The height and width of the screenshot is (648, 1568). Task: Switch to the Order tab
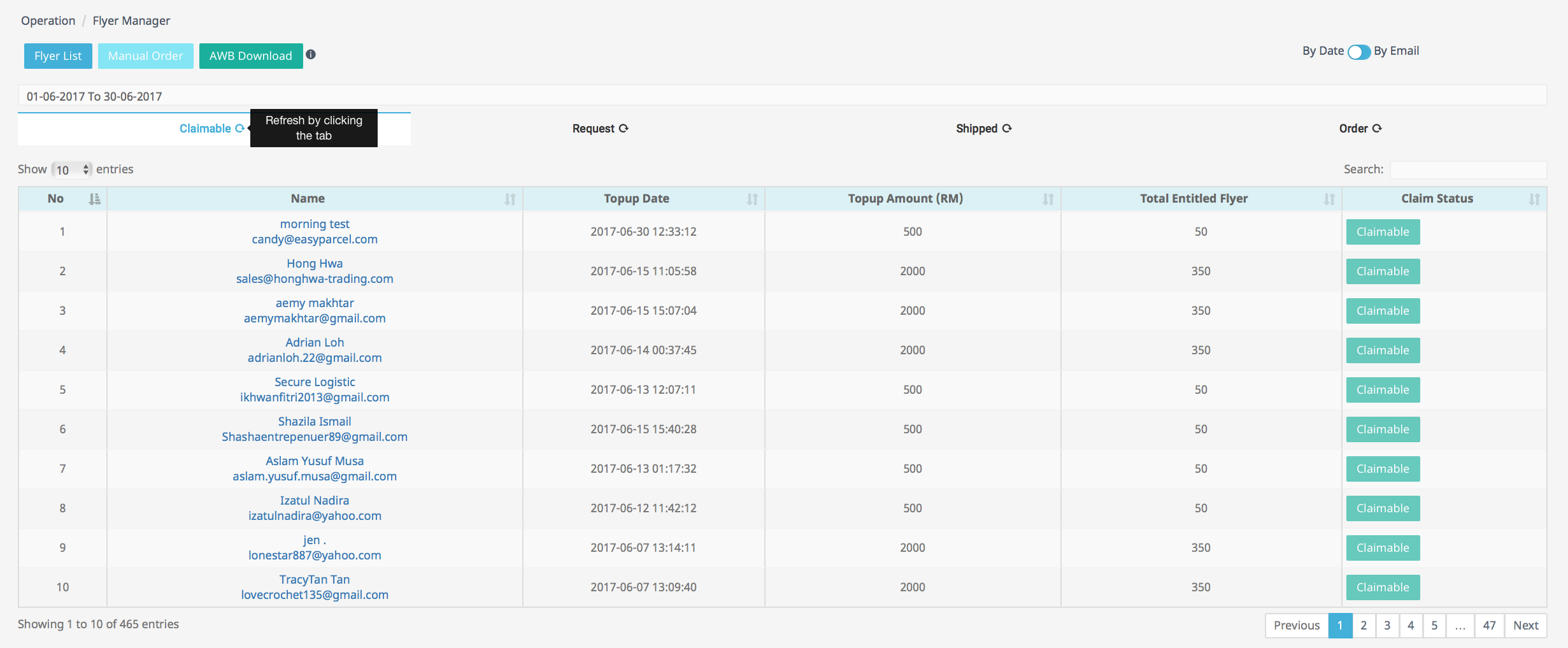tap(1353, 129)
